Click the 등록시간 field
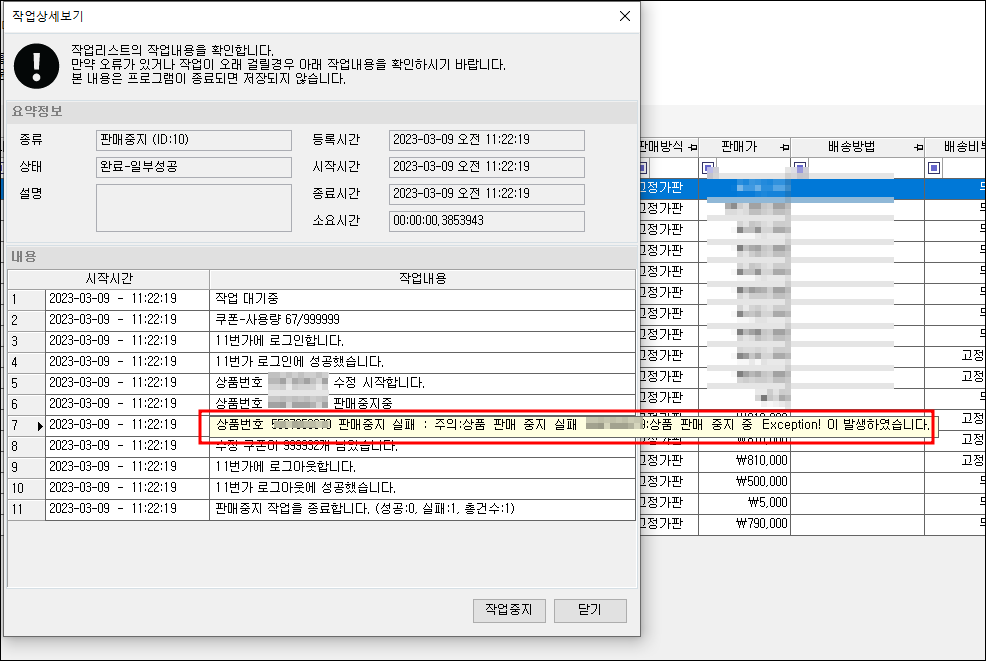The width and height of the screenshot is (986, 661). 487,140
